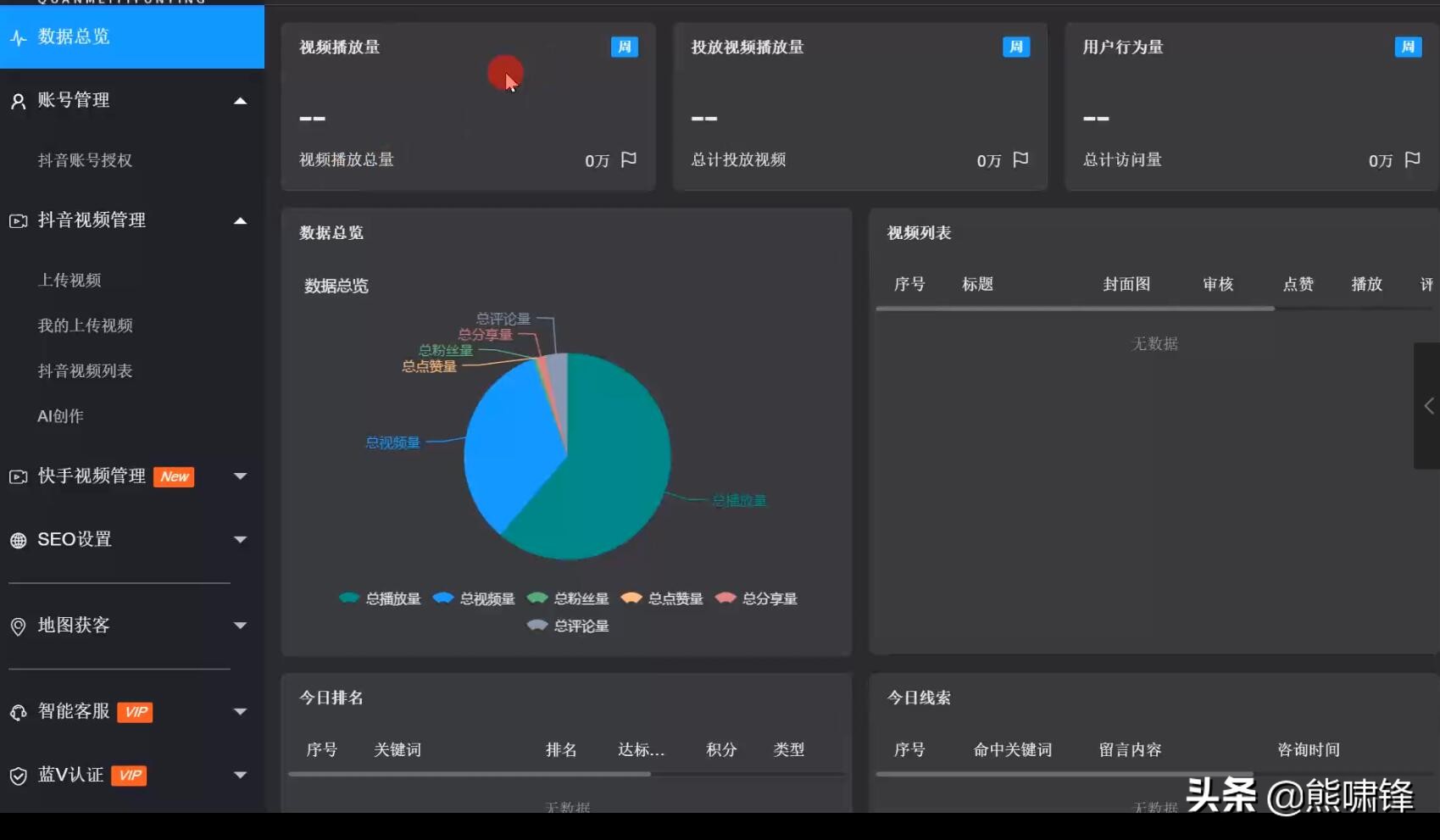This screenshot has height=840, width=1440.
Task: Collapse the 账号管理 section
Action: pyautogui.click(x=241, y=101)
